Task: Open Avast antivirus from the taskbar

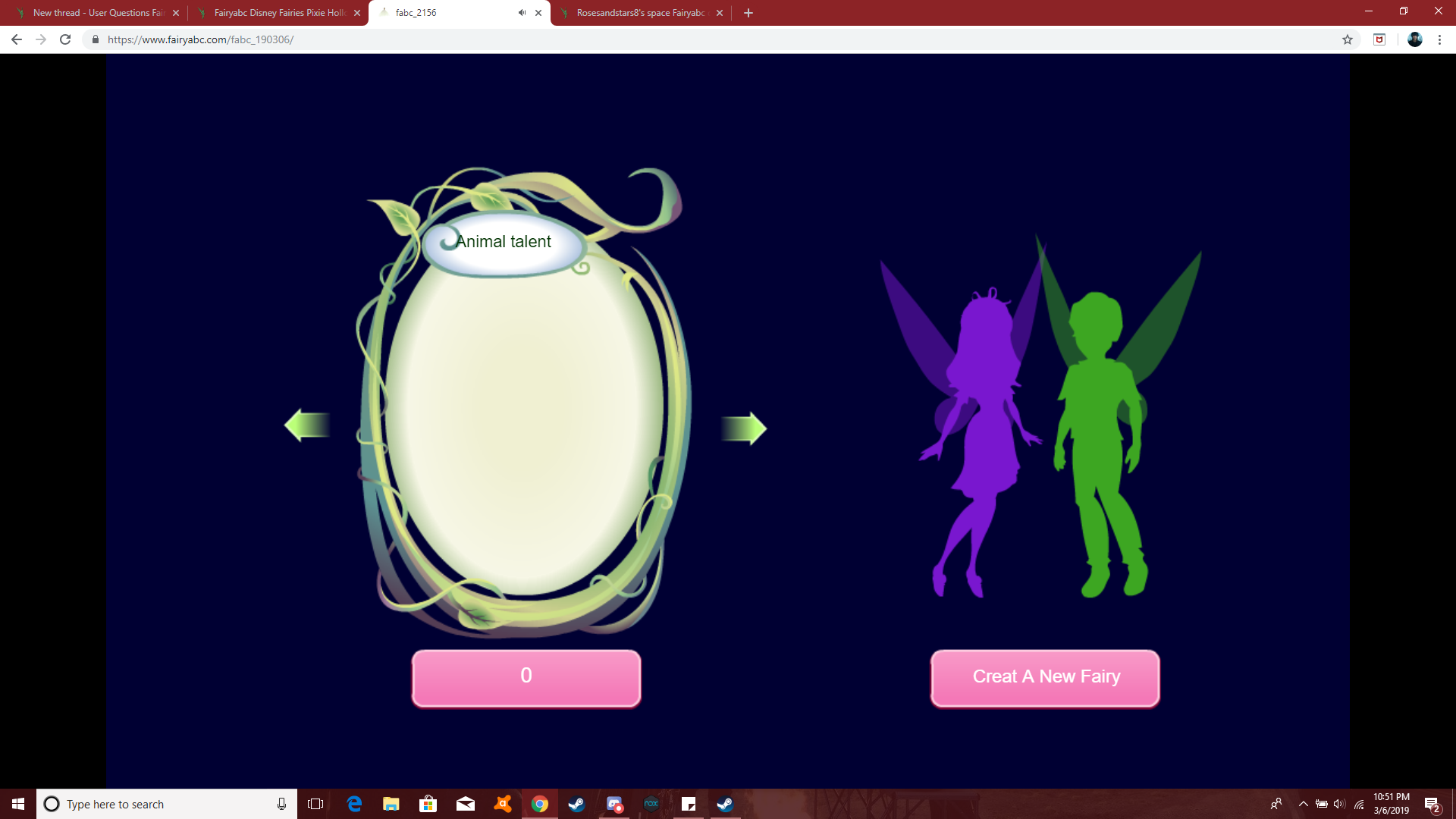Action: click(502, 804)
